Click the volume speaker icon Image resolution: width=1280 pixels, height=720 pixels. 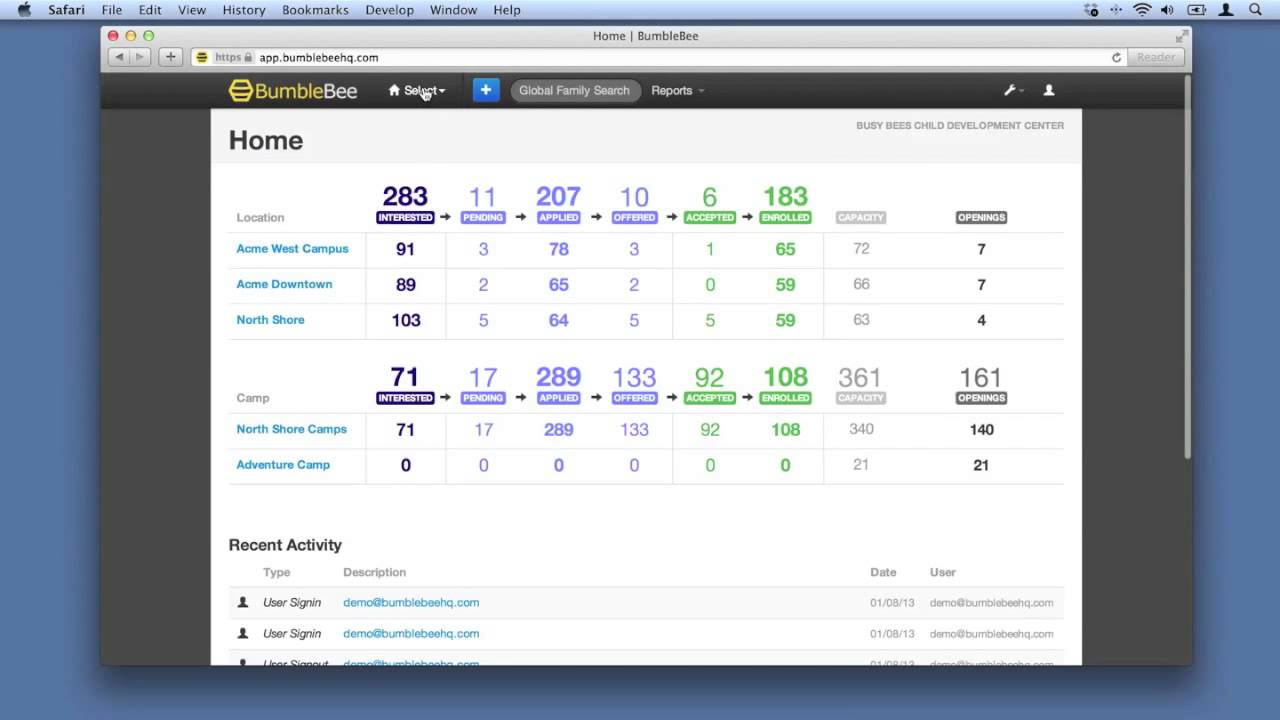1168,10
